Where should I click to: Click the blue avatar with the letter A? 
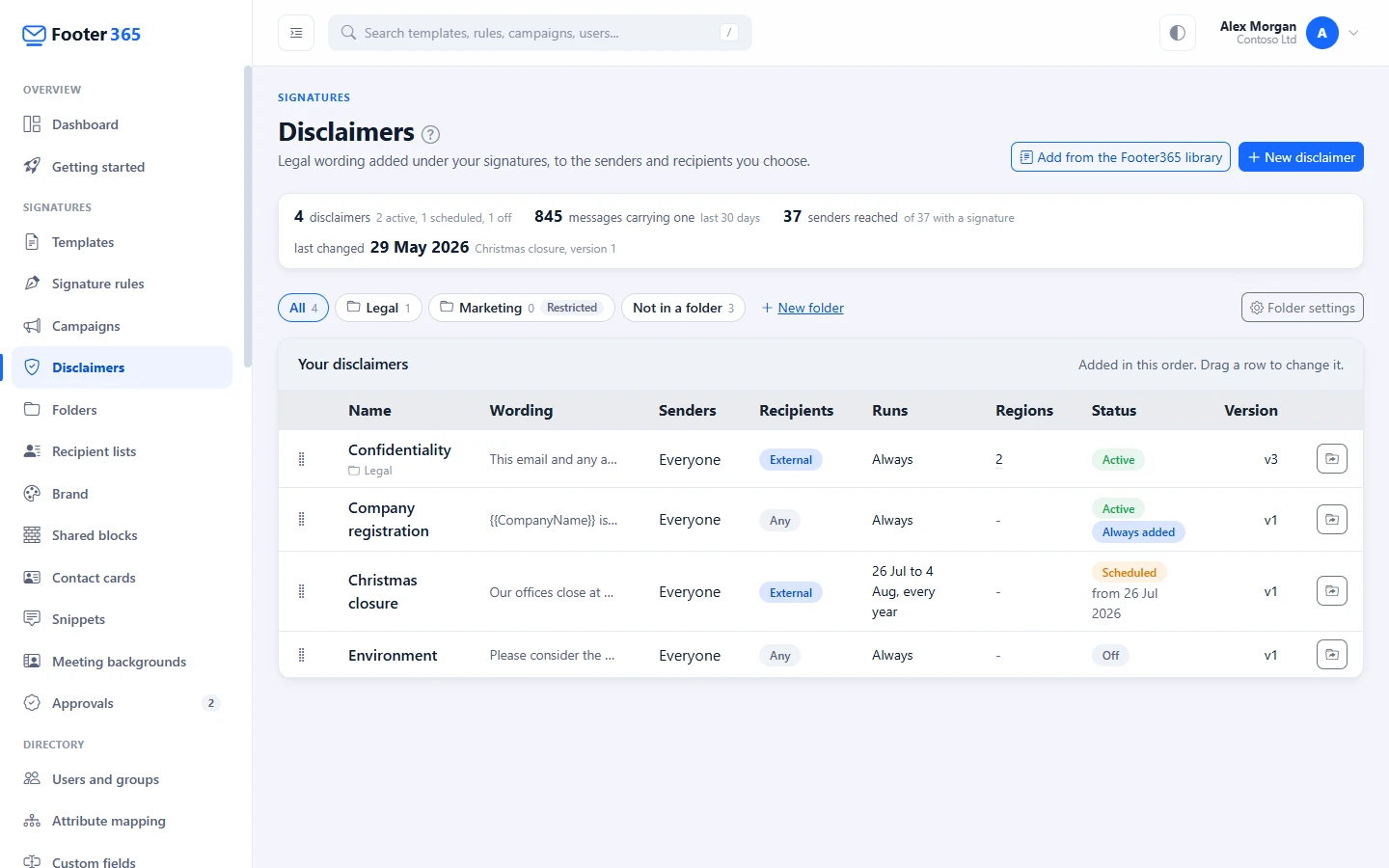coord(1321,33)
